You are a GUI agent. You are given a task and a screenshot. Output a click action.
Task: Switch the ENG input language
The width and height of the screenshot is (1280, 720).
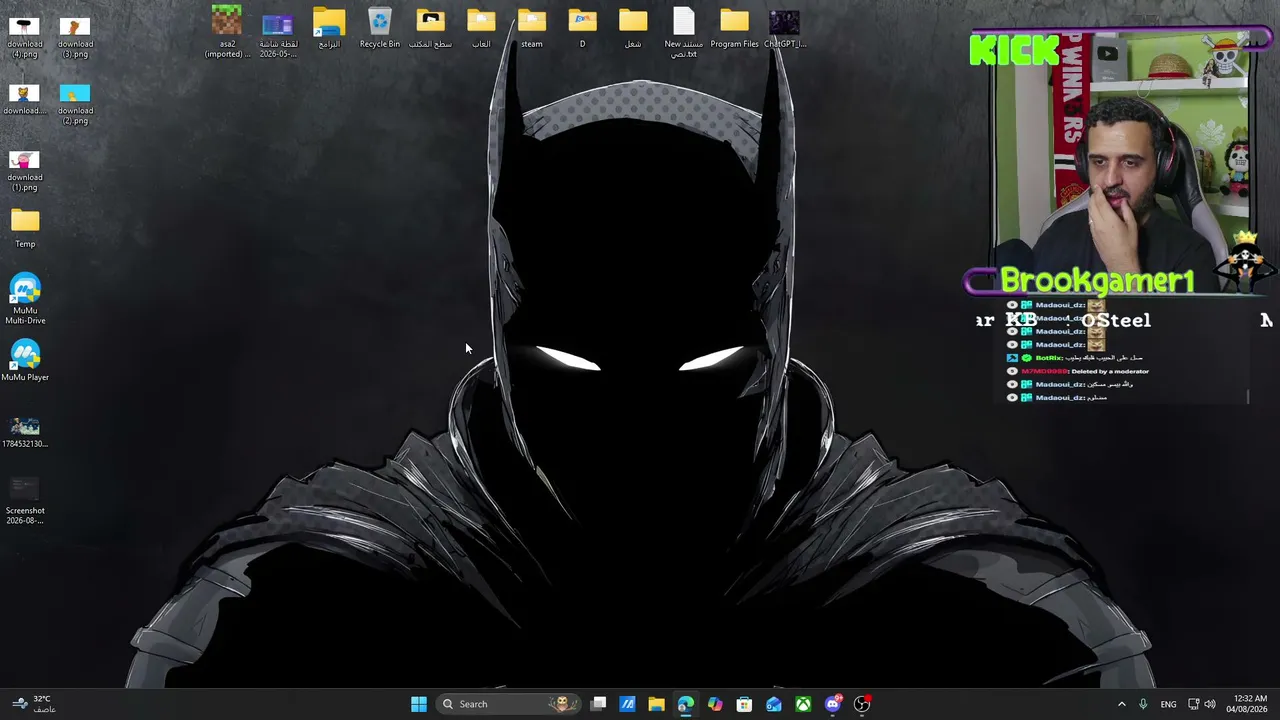click(x=1168, y=704)
